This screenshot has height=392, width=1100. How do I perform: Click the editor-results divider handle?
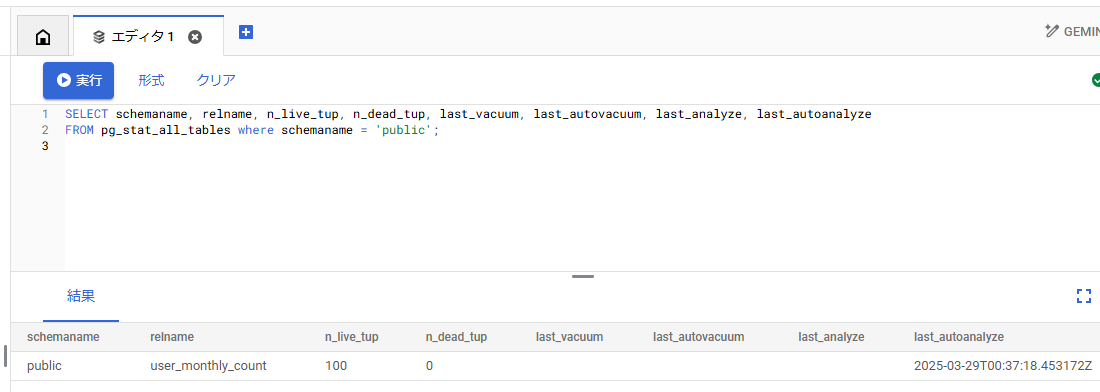(x=582, y=276)
